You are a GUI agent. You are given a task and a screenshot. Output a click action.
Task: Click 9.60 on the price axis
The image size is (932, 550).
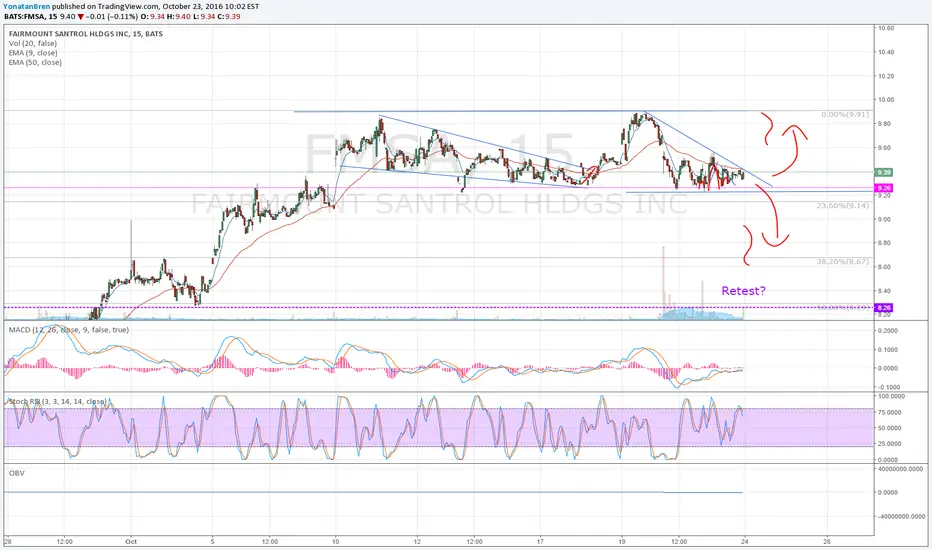tap(884, 148)
